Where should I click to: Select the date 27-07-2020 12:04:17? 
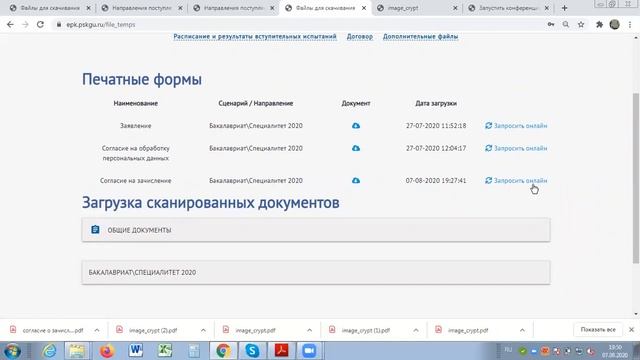pos(436,148)
